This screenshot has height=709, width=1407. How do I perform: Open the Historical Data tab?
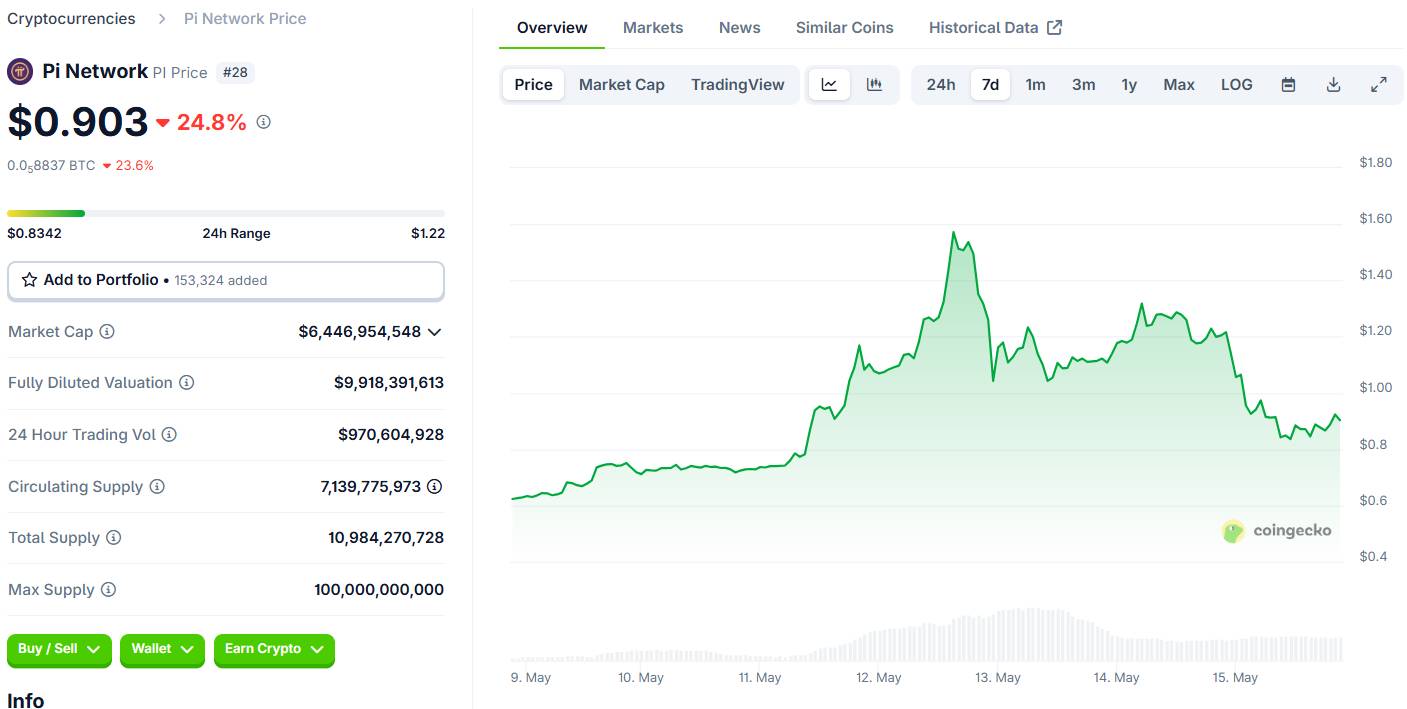click(995, 28)
